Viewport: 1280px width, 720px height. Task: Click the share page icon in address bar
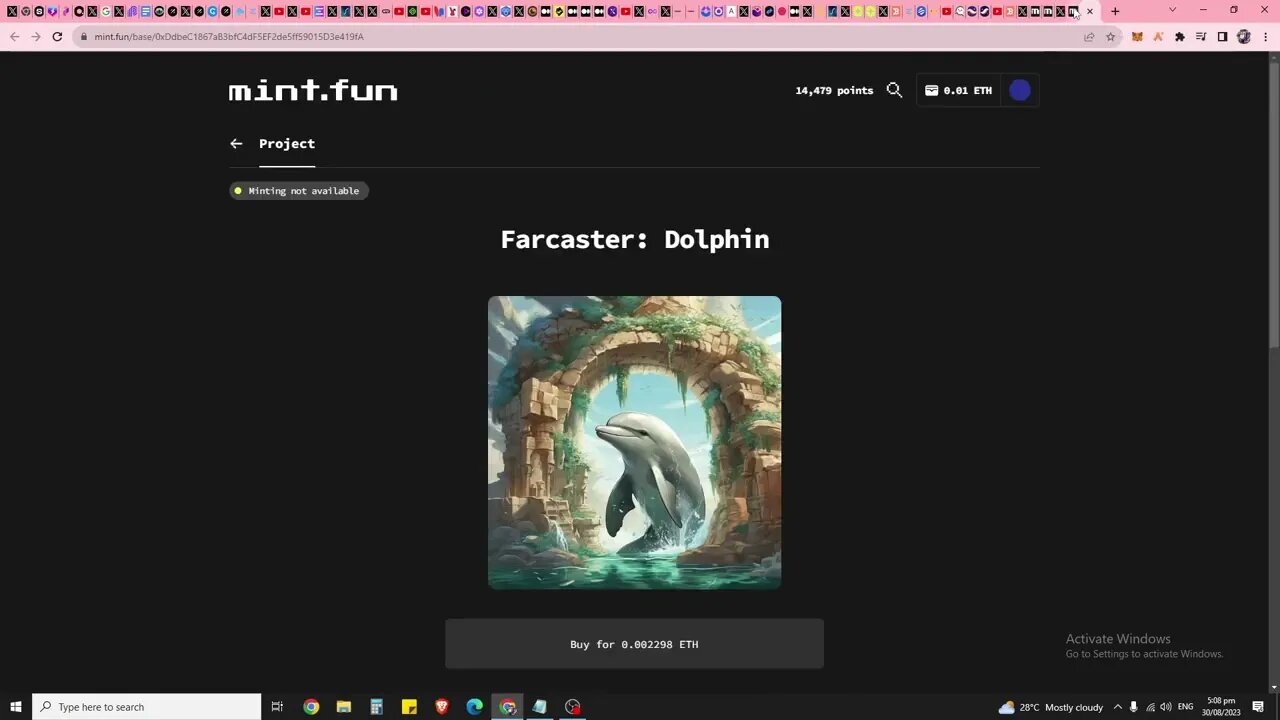pyautogui.click(x=1089, y=37)
